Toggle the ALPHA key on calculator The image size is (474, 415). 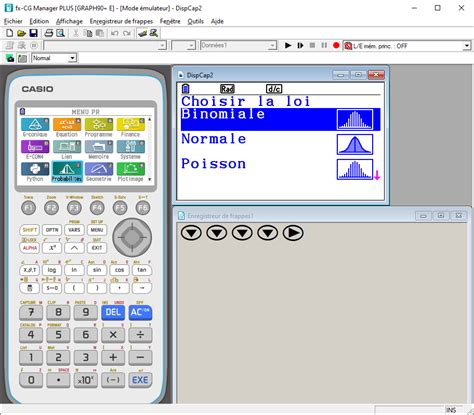coord(29,248)
